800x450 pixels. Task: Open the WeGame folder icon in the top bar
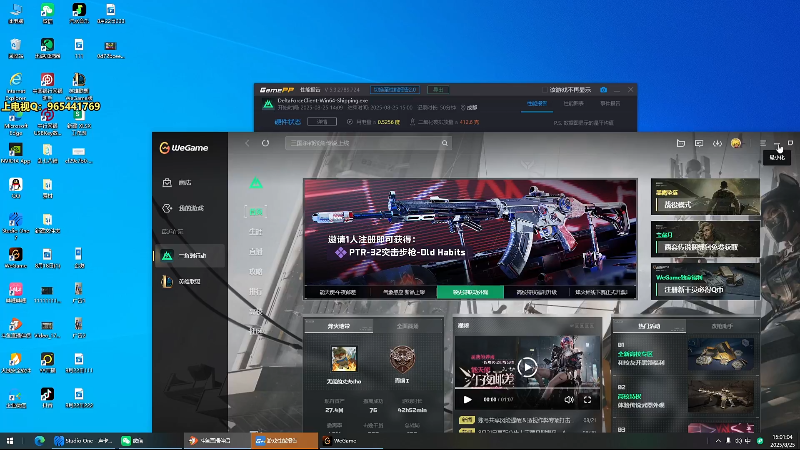pos(681,143)
